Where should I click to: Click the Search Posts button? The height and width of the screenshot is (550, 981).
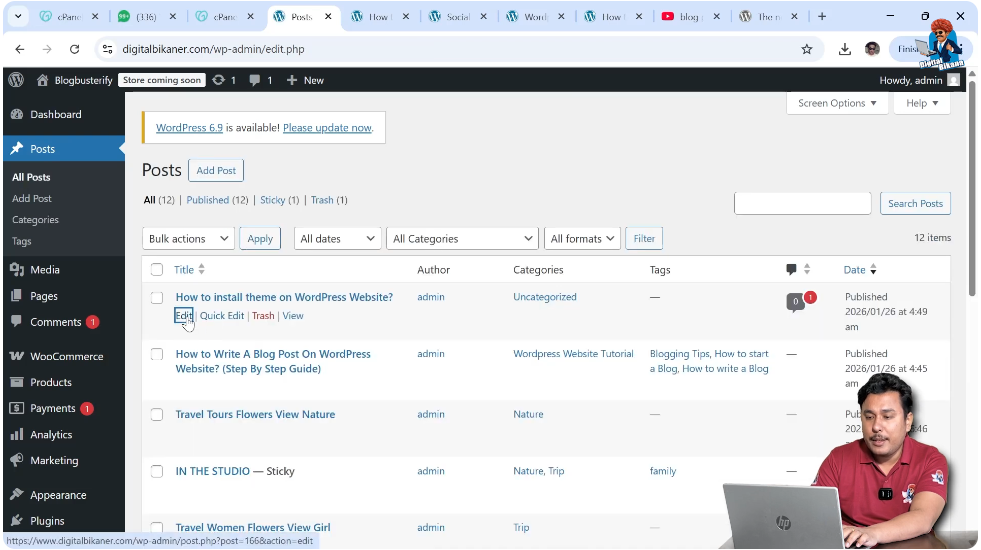(915, 203)
